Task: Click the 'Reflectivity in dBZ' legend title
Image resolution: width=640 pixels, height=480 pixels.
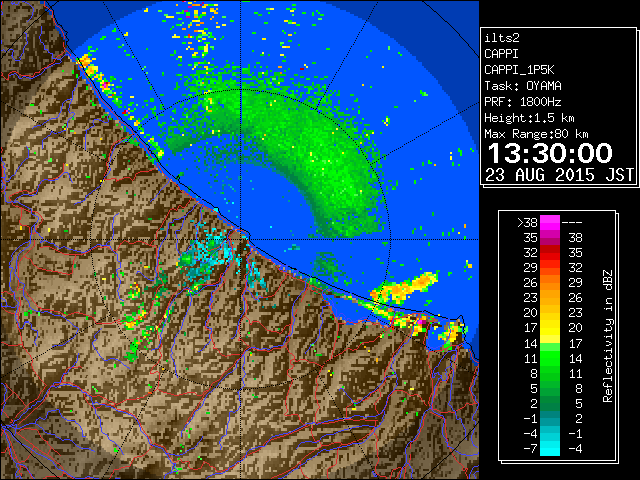Action: (608, 336)
